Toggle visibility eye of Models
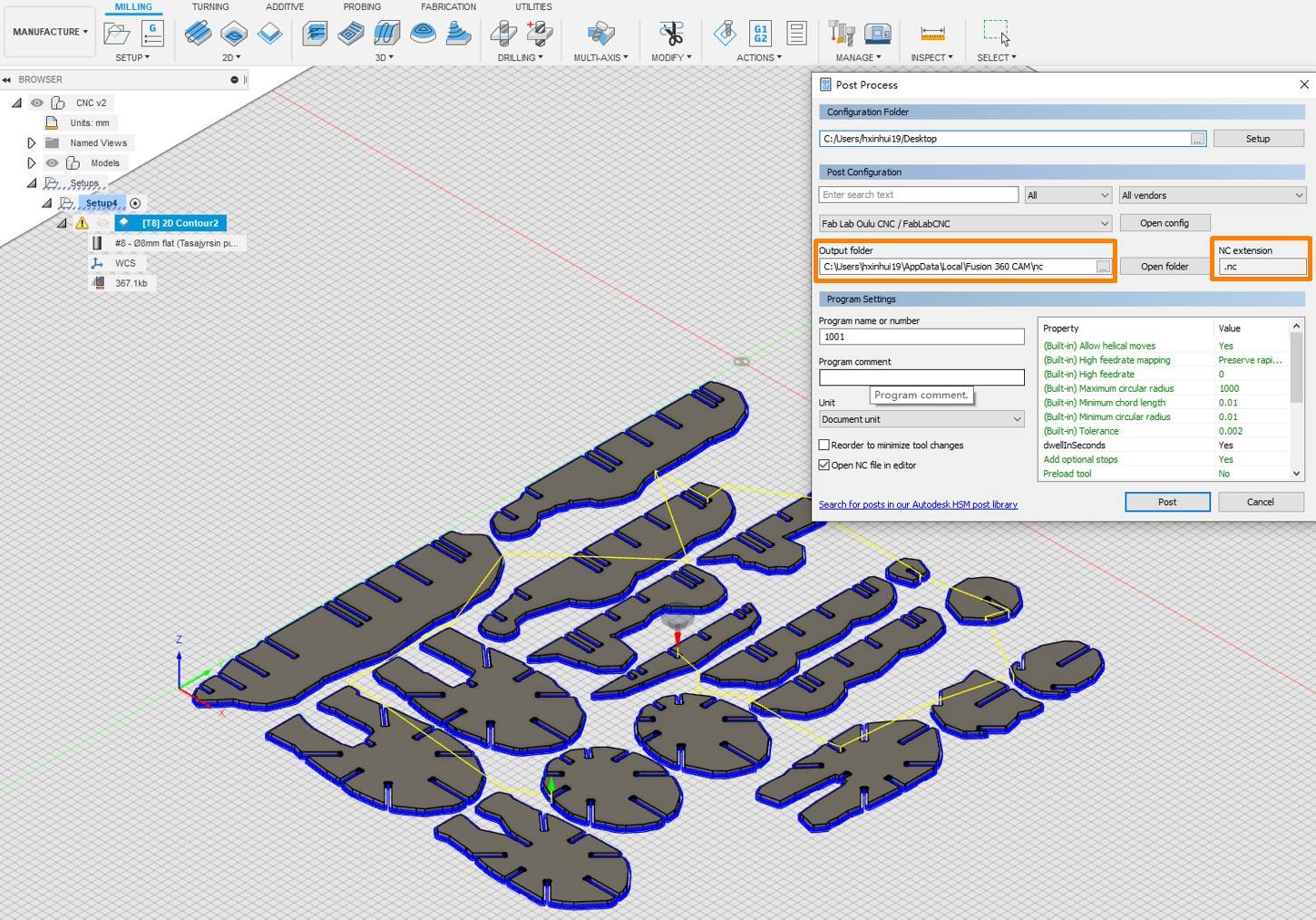The width and height of the screenshot is (1316, 920). (x=53, y=163)
